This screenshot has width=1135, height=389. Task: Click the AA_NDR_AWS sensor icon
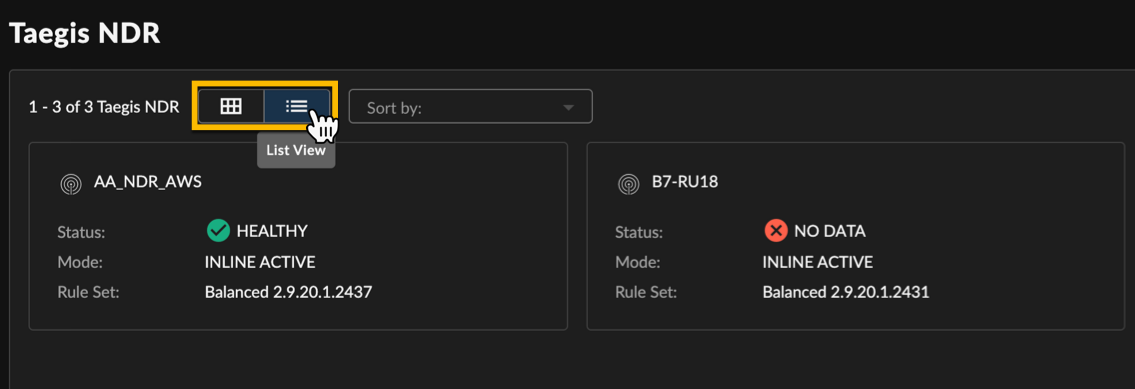click(x=70, y=184)
